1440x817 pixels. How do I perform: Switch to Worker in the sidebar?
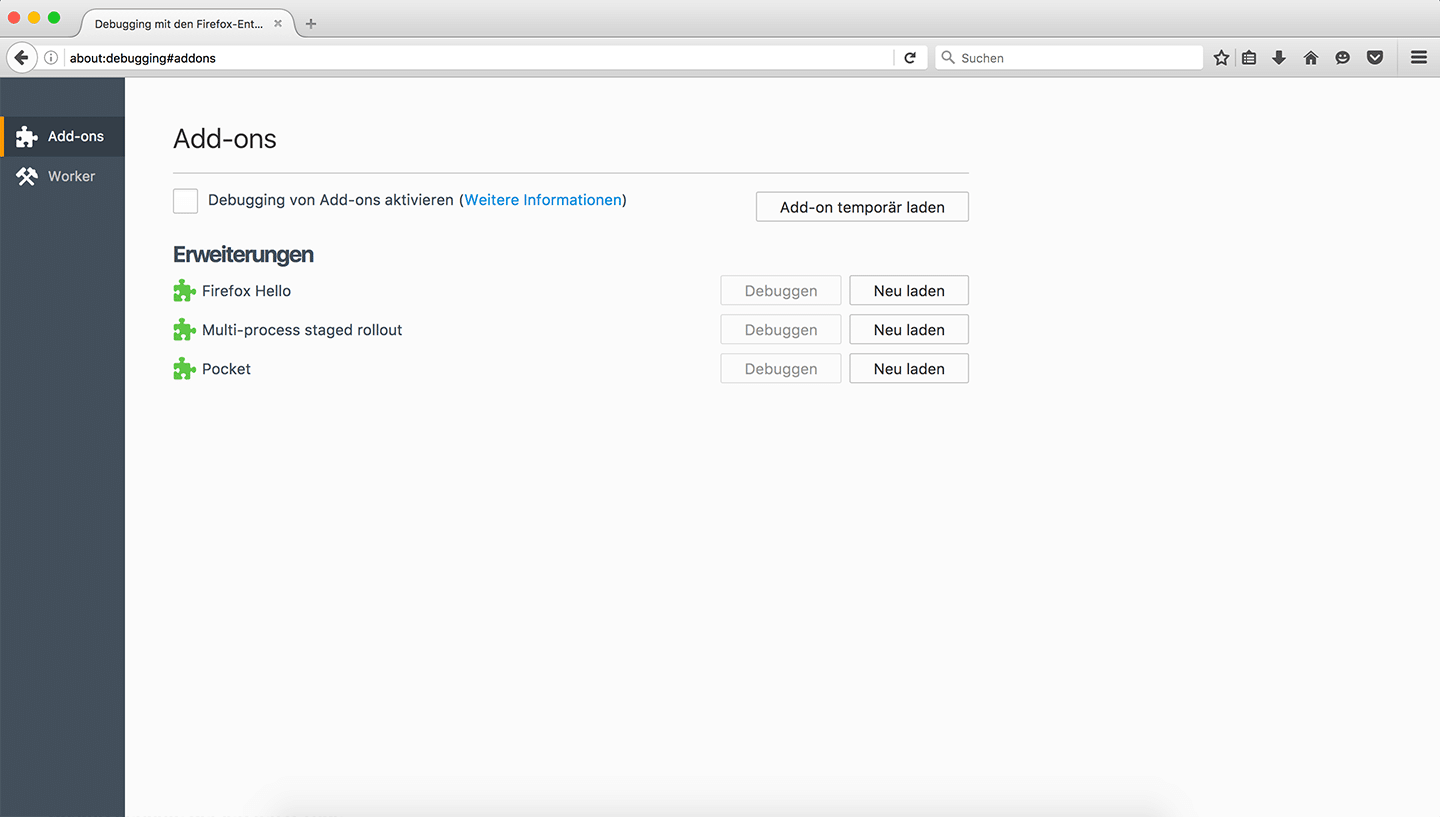point(62,176)
